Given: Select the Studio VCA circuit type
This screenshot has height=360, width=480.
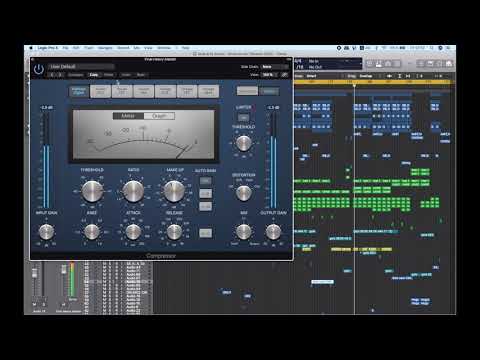Looking at the screenshot, I should coord(100,91).
